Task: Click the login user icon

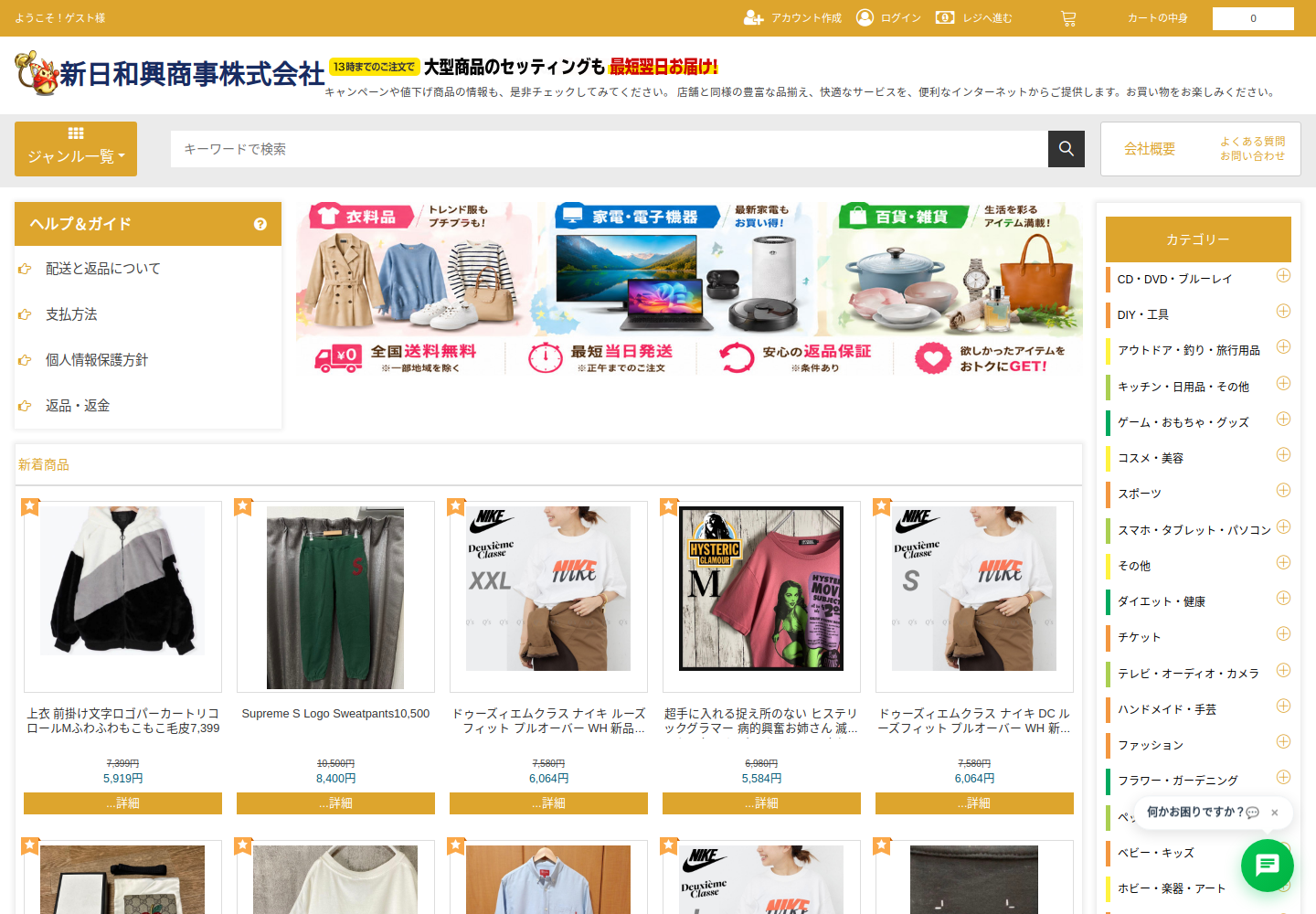Action: coord(865,17)
